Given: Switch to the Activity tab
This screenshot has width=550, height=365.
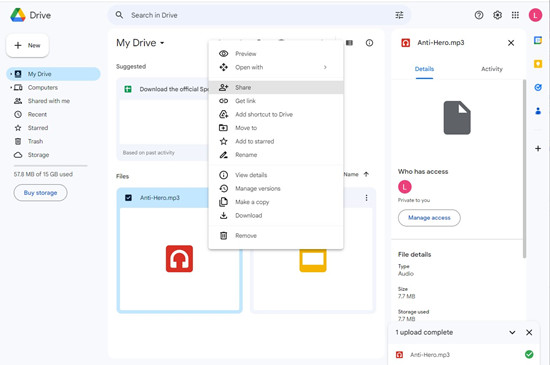Looking at the screenshot, I should 492,69.
